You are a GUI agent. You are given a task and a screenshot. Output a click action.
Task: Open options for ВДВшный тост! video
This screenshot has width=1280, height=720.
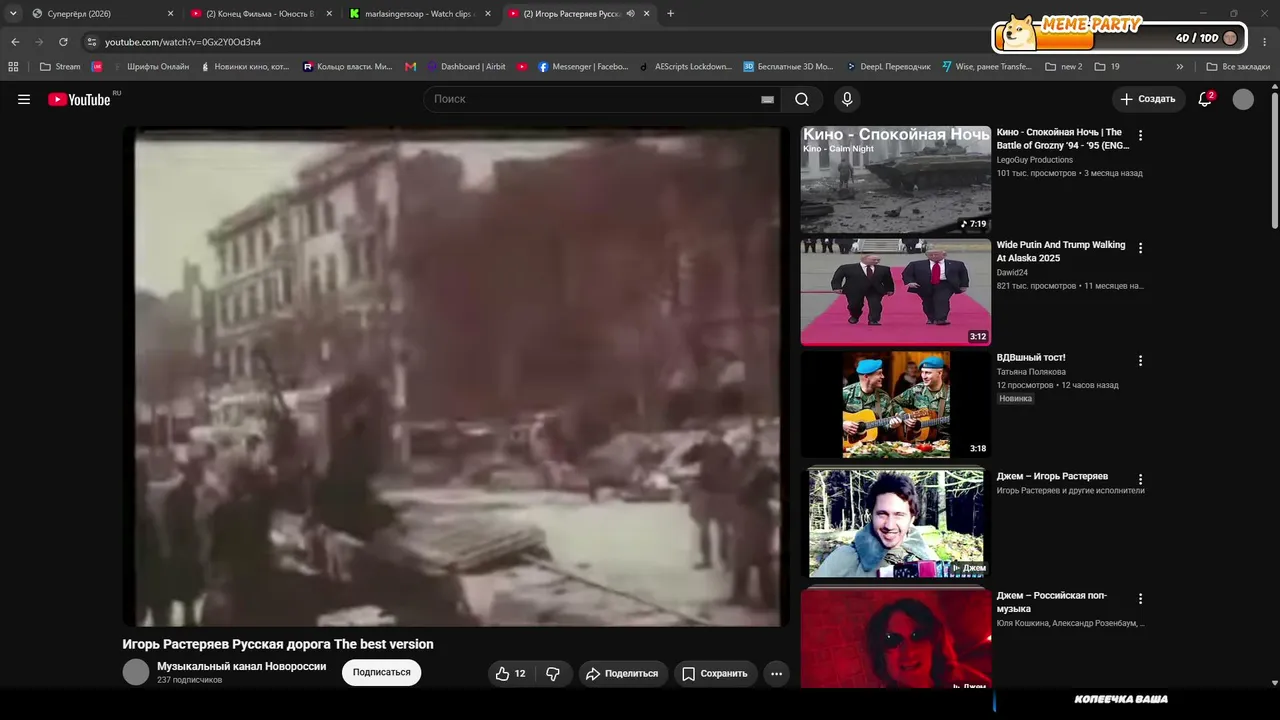click(1140, 361)
